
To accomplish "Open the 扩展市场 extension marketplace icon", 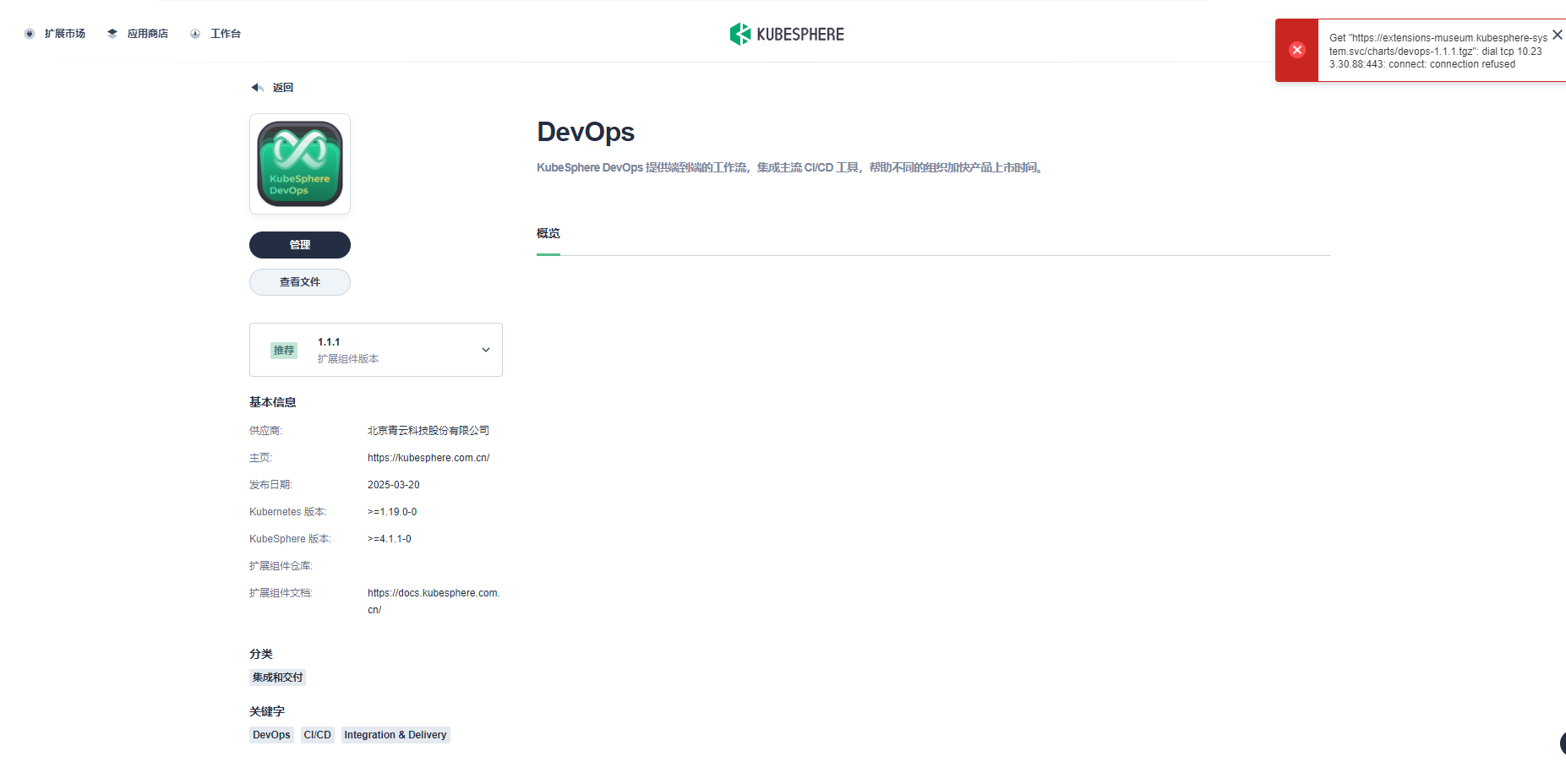I will (x=30, y=34).
